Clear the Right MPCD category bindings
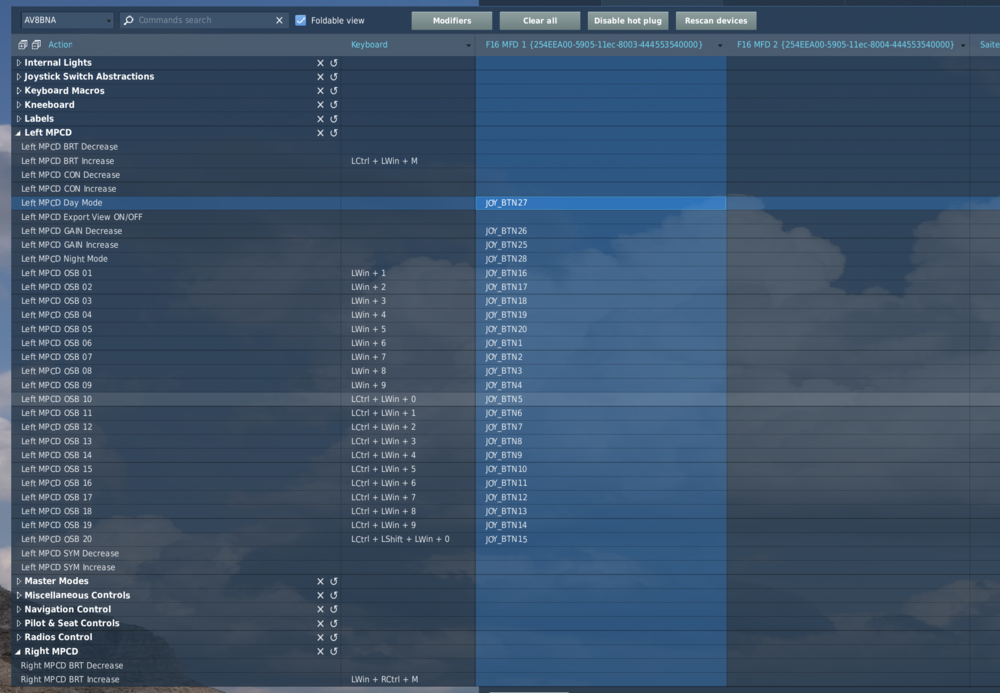The height and width of the screenshot is (693, 1000). 320,652
